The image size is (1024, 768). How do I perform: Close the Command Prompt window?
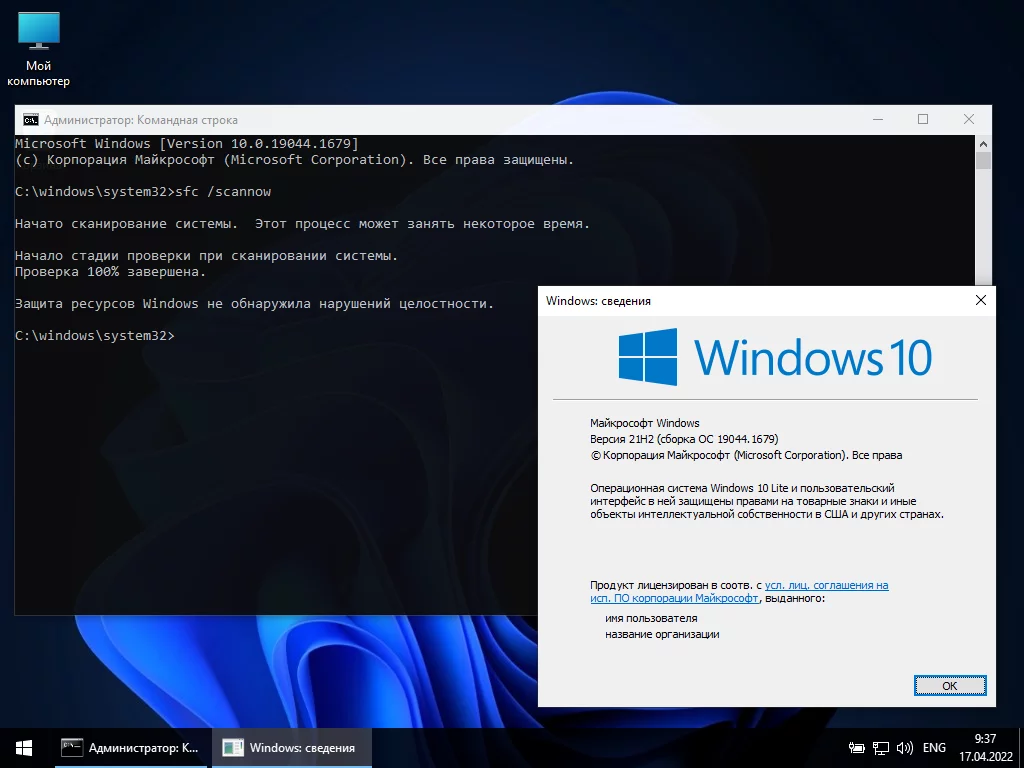(968, 119)
